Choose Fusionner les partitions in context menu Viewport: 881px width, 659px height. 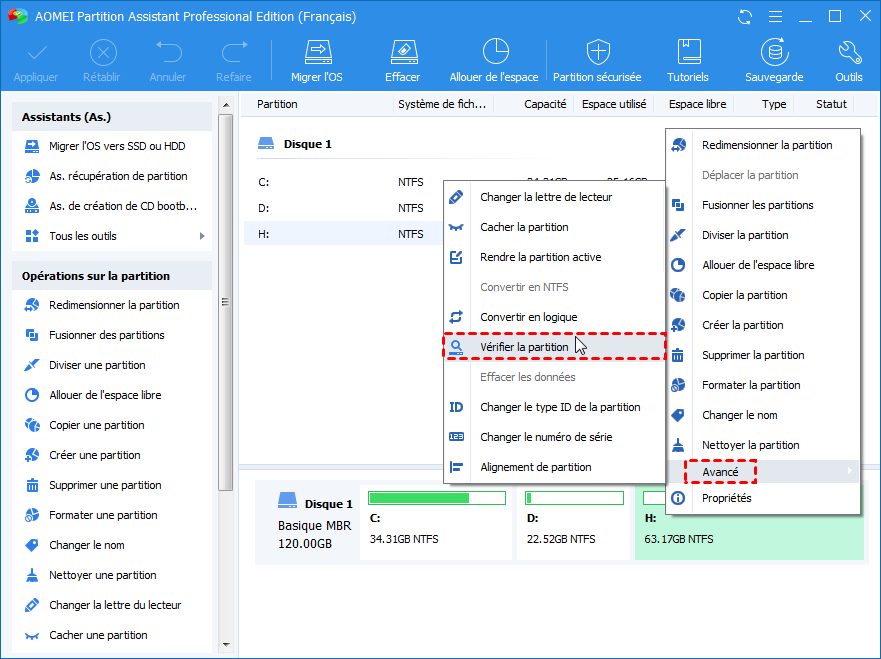(763, 205)
